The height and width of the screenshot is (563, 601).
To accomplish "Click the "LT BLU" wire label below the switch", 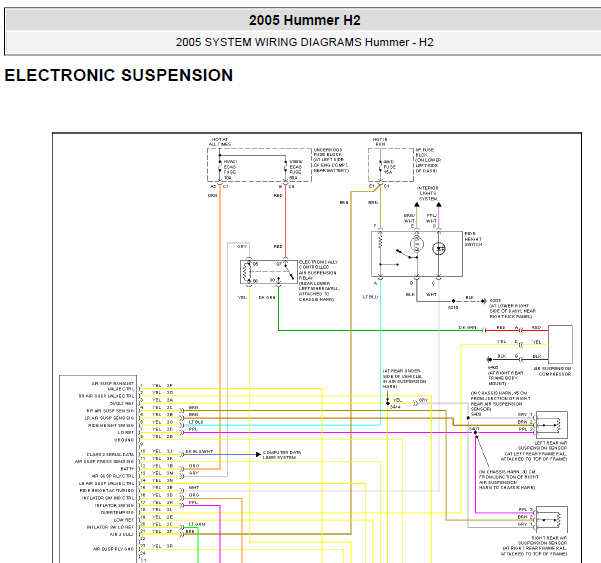I will (x=371, y=297).
